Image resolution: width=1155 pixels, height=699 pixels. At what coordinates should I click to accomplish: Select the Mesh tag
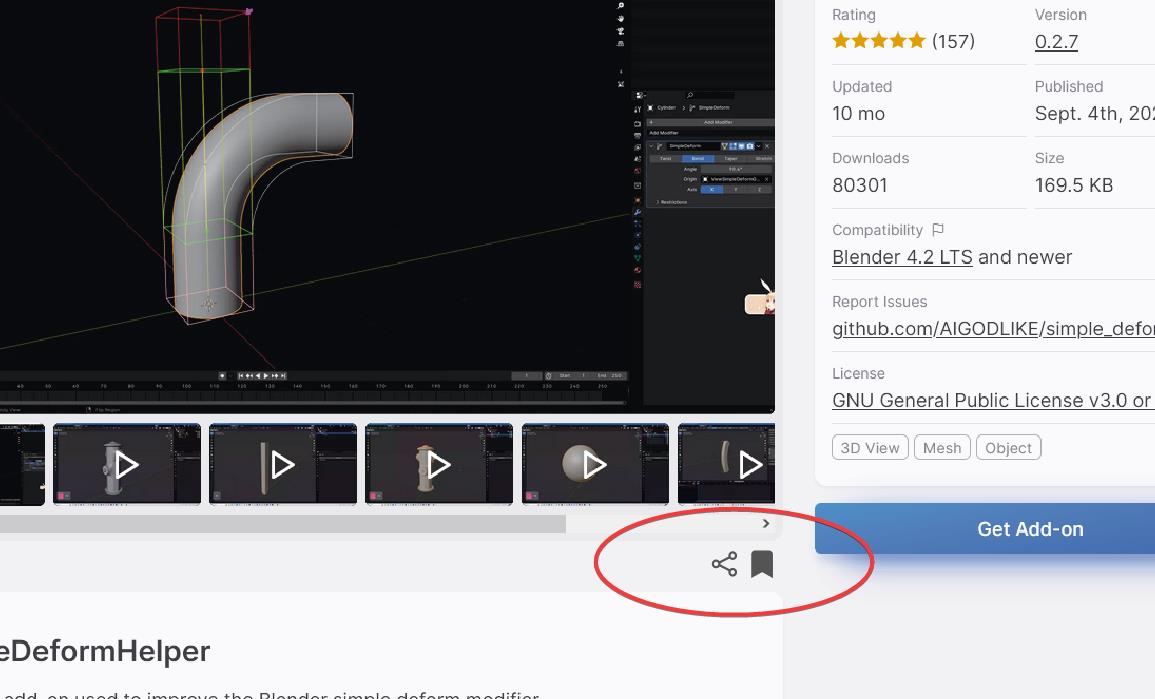[942, 448]
